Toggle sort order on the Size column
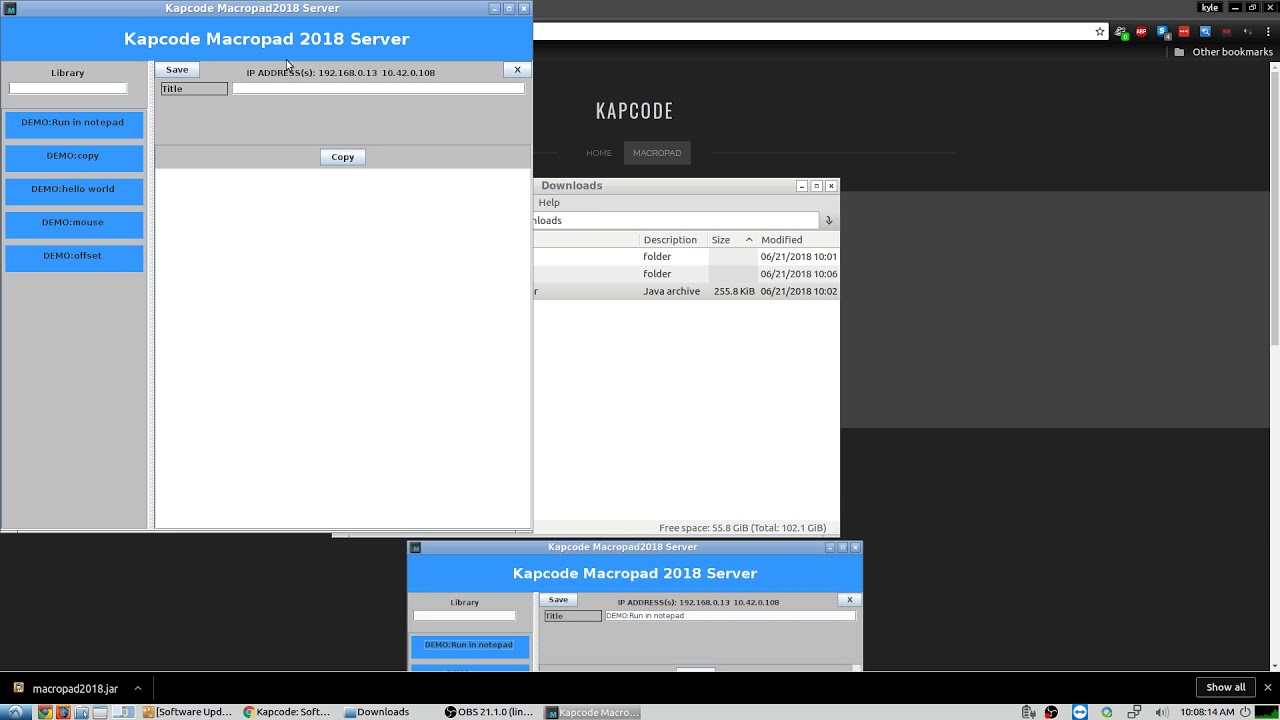The width and height of the screenshot is (1280, 720). (x=722, y=239)
